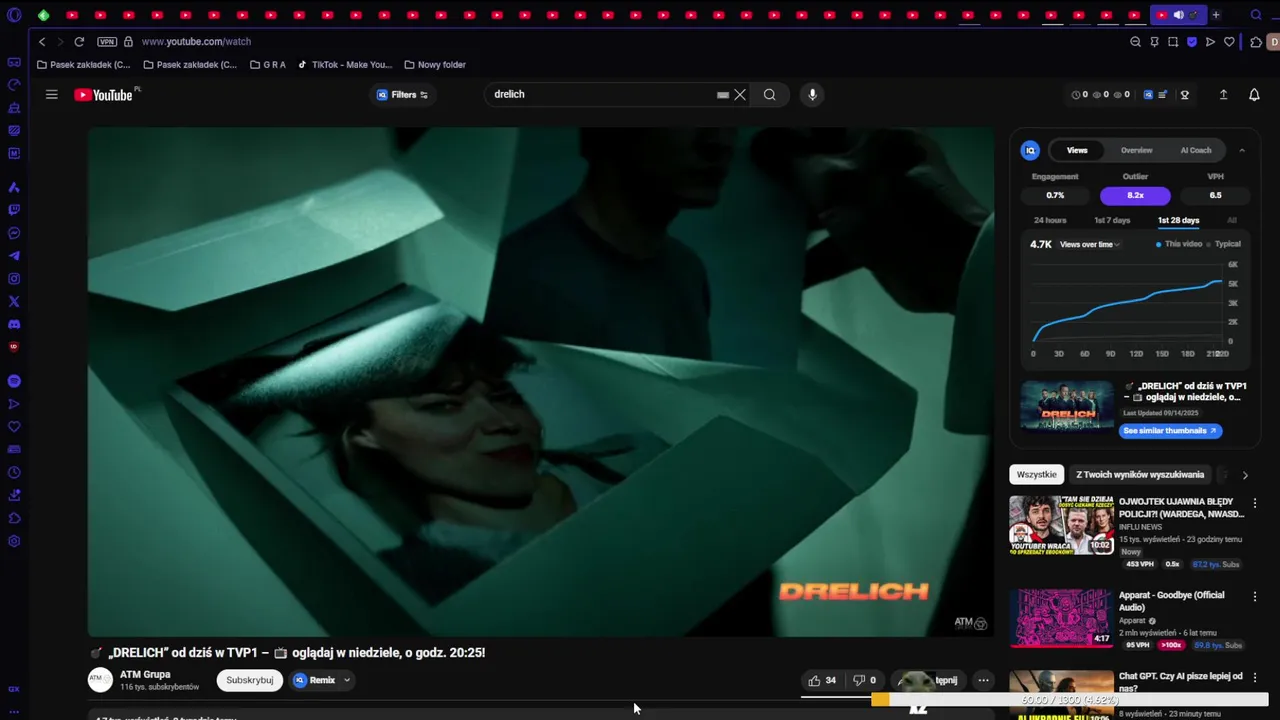
Task: Open the Views over time dropdown
Action: [1089, 244]
